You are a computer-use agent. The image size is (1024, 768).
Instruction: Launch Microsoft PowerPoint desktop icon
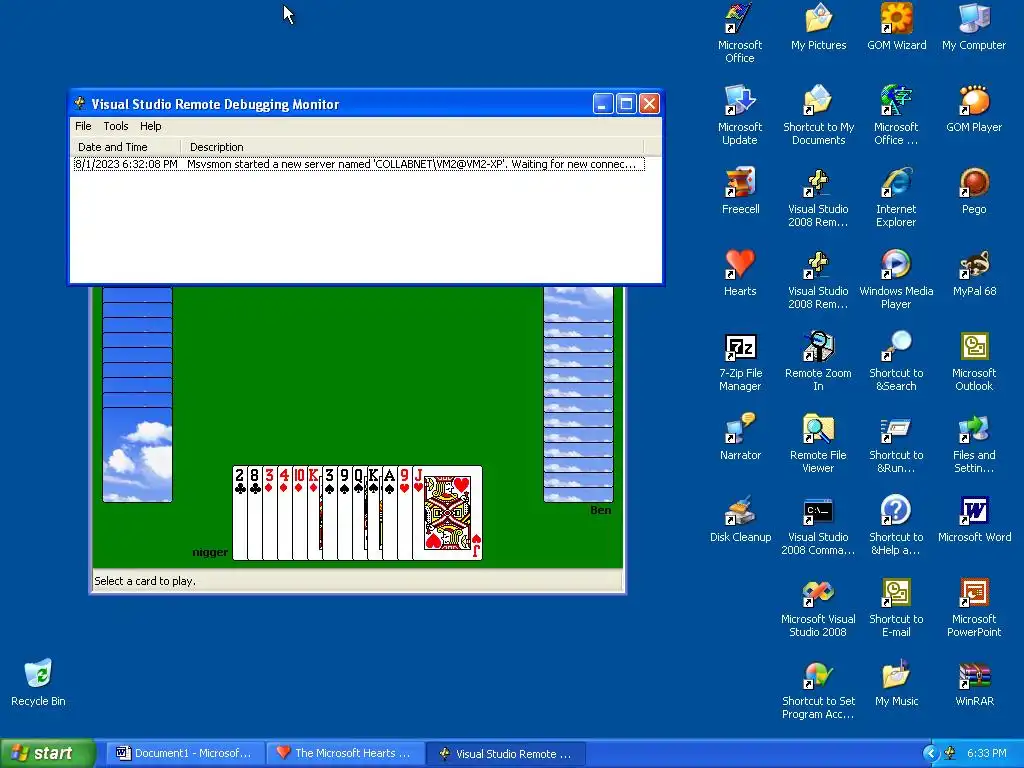point(974,607)
